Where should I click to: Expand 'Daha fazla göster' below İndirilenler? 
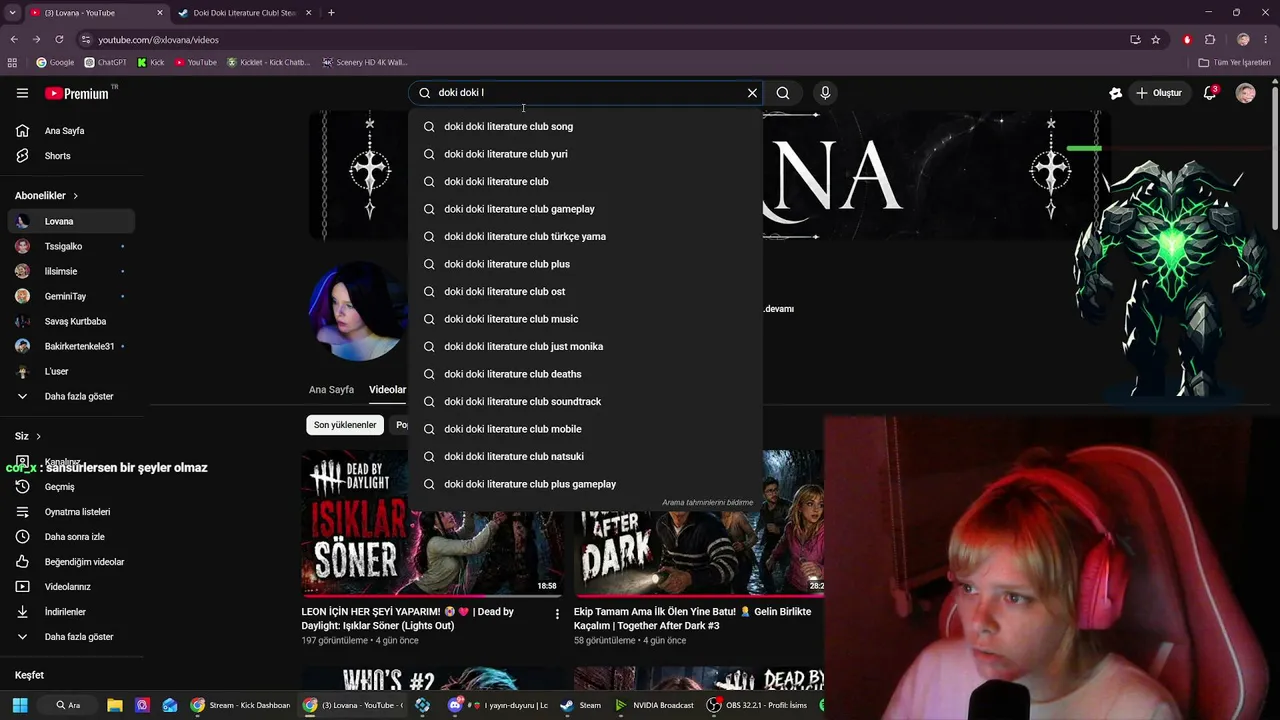coord(71,637)
